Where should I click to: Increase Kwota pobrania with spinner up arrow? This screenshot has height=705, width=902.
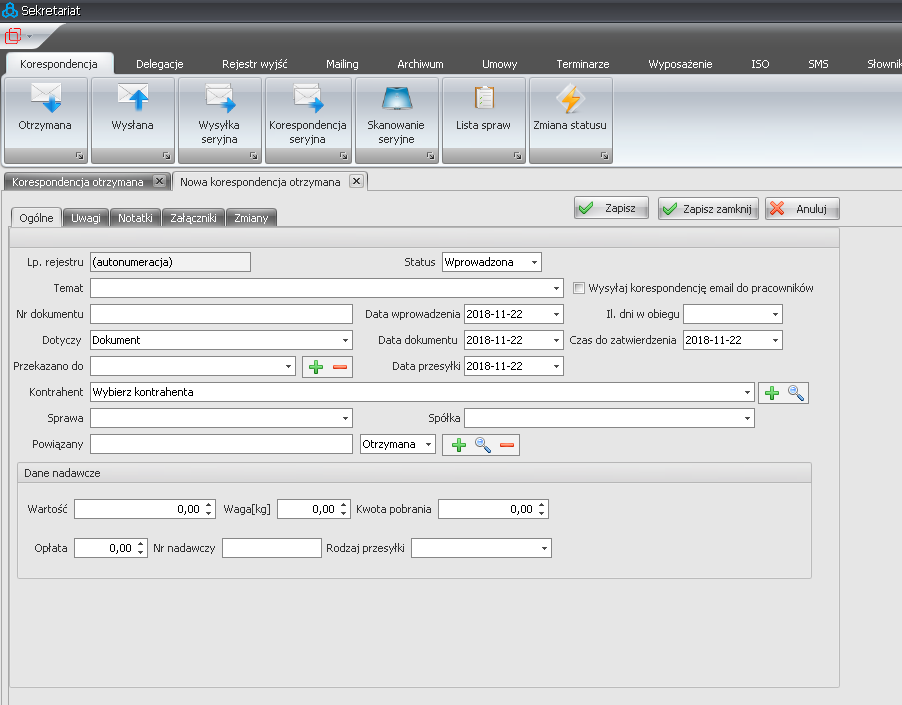[x=541, y=505]
